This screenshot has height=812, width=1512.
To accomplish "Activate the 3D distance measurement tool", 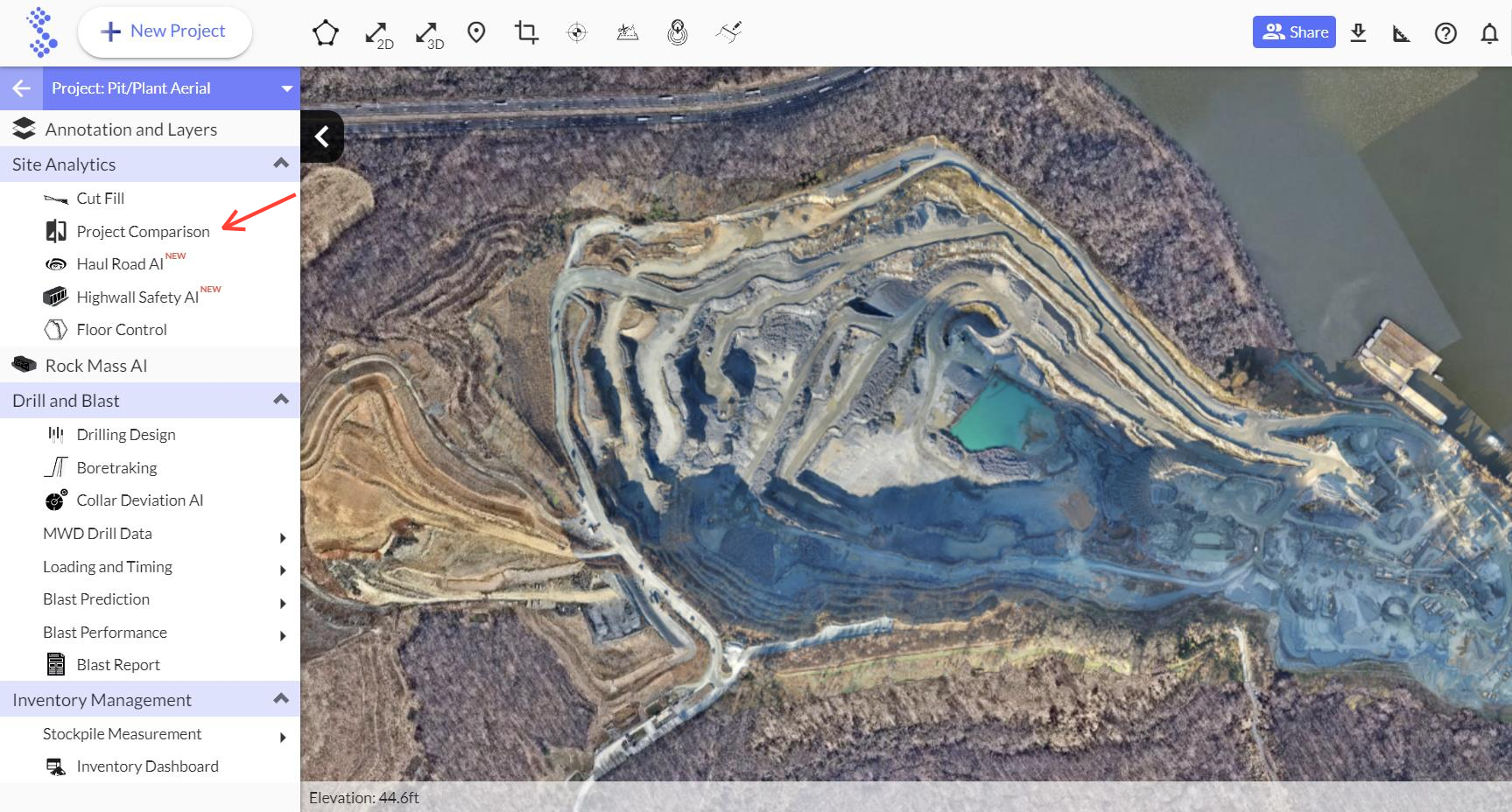I will [428, 34].
